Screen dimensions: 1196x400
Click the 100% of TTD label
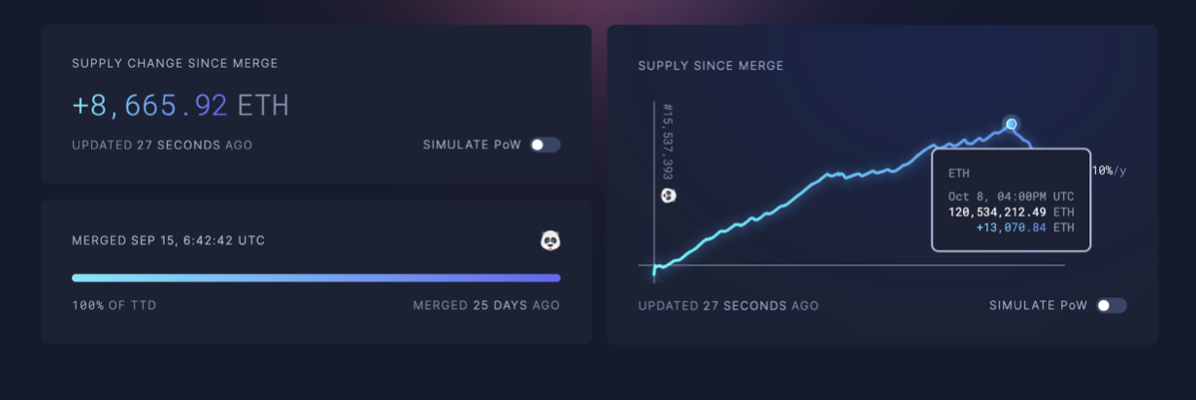114,305
